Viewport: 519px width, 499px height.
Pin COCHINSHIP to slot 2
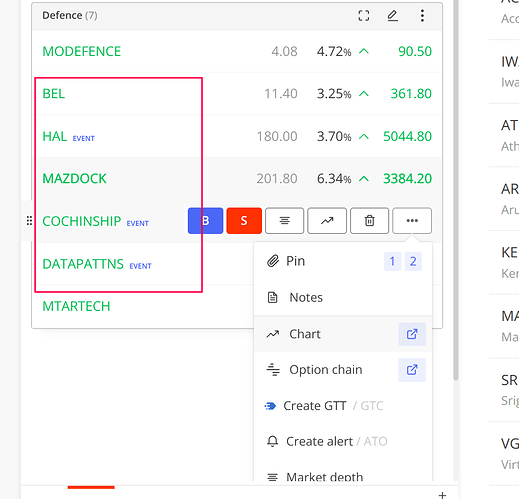tap(413, 261)
